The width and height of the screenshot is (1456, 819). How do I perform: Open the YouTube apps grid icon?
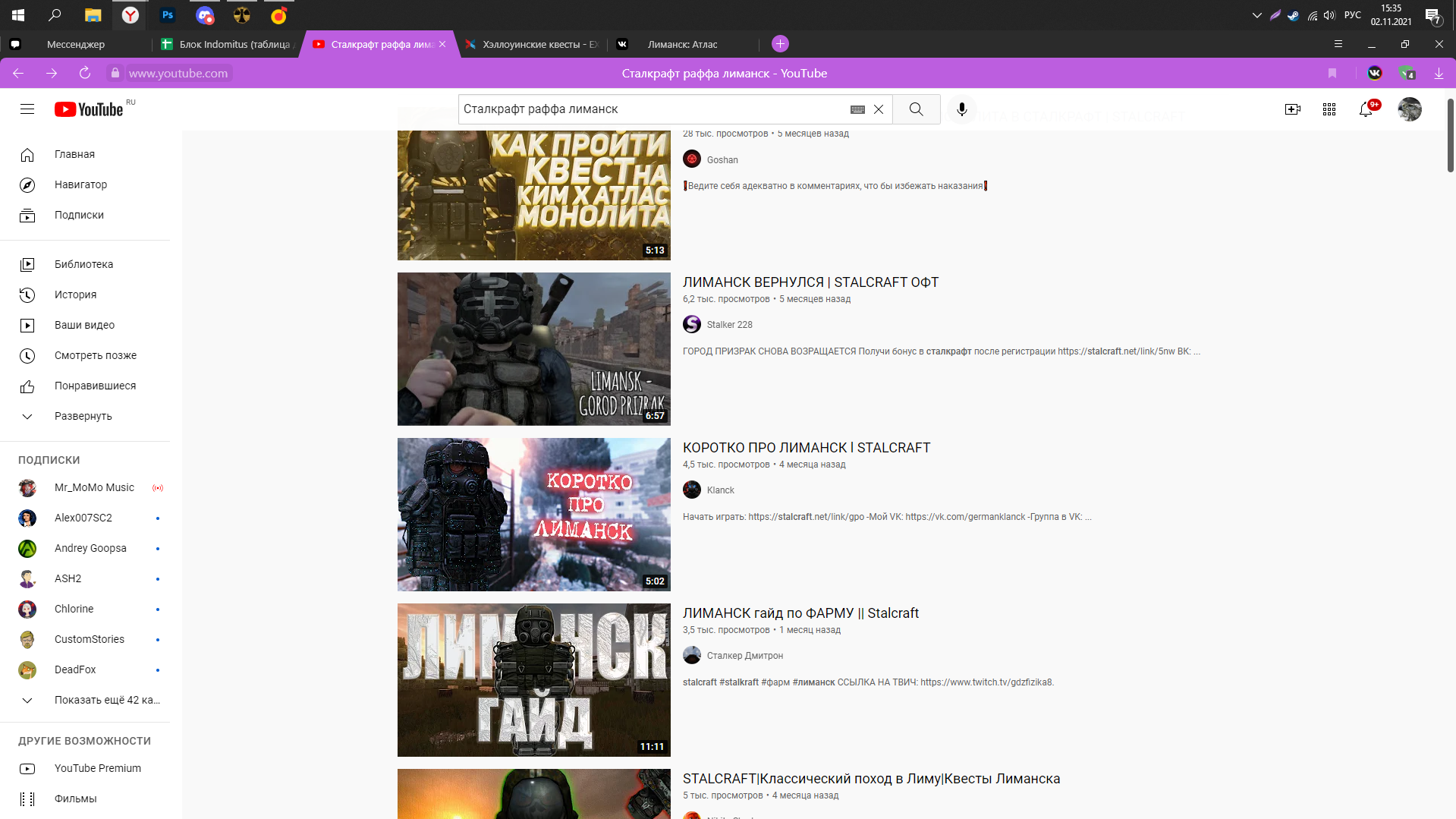pyautogui.click(x=1329, y=109)
